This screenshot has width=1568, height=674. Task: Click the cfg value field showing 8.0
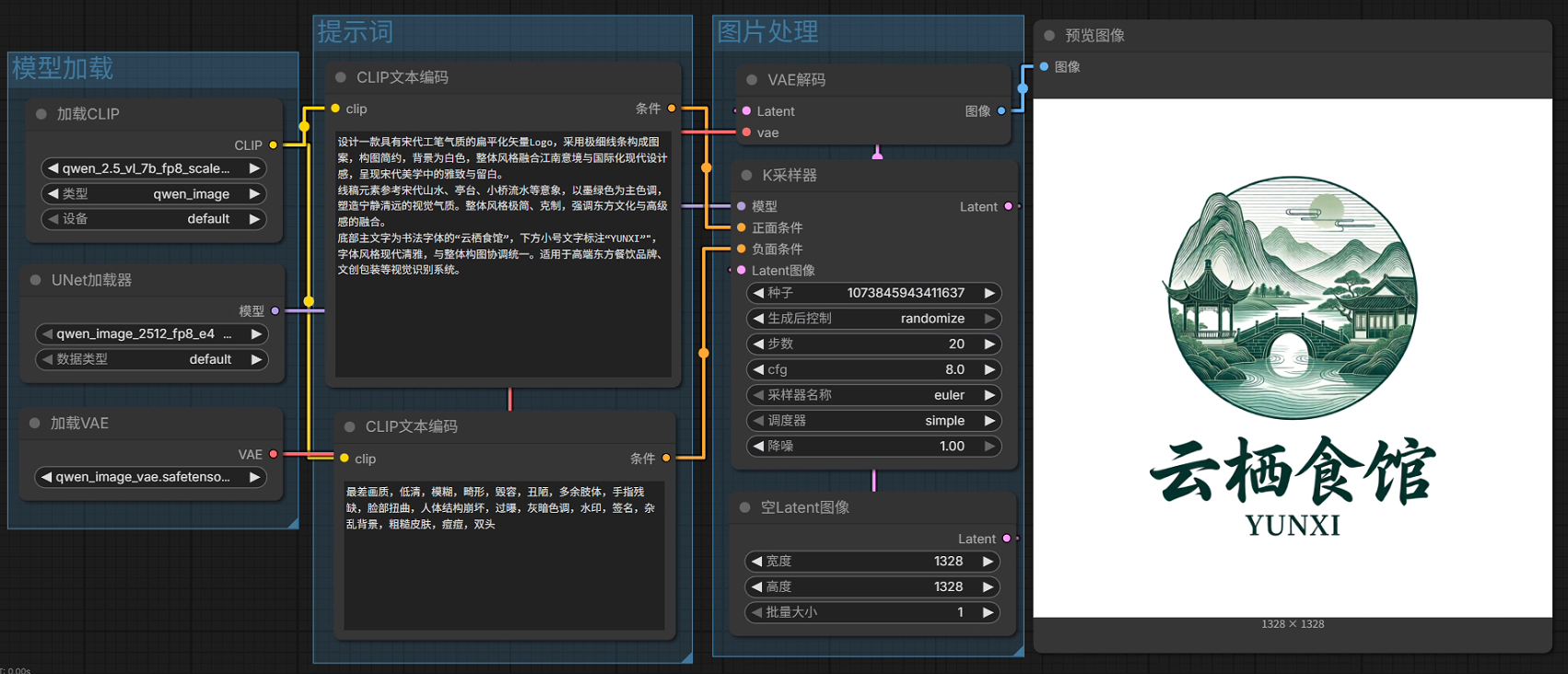(873, 369)
